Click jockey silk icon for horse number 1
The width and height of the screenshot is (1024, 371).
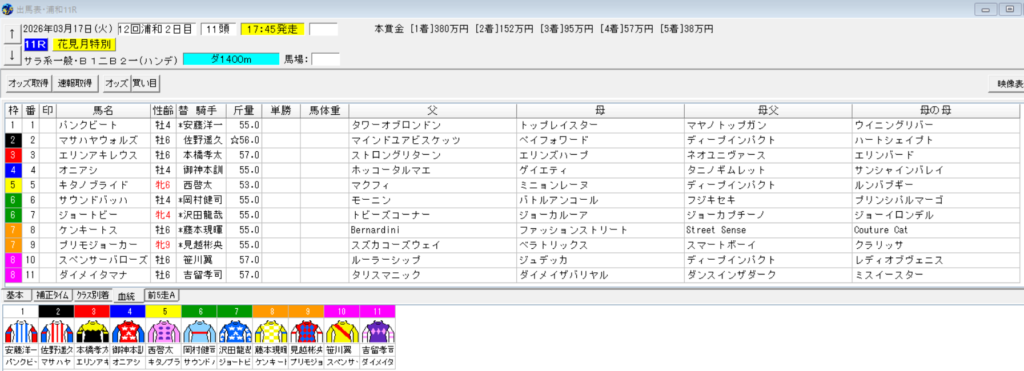(x=22, y=331)
